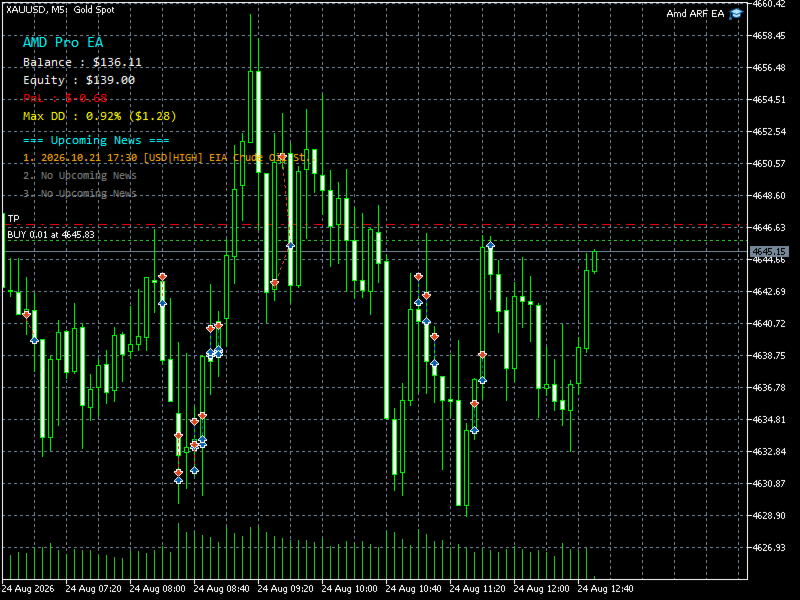Viewport: 800px width, 600px height.
Task: Click news row 3 'No Upcoming News'
Action: tap(80, 193)
